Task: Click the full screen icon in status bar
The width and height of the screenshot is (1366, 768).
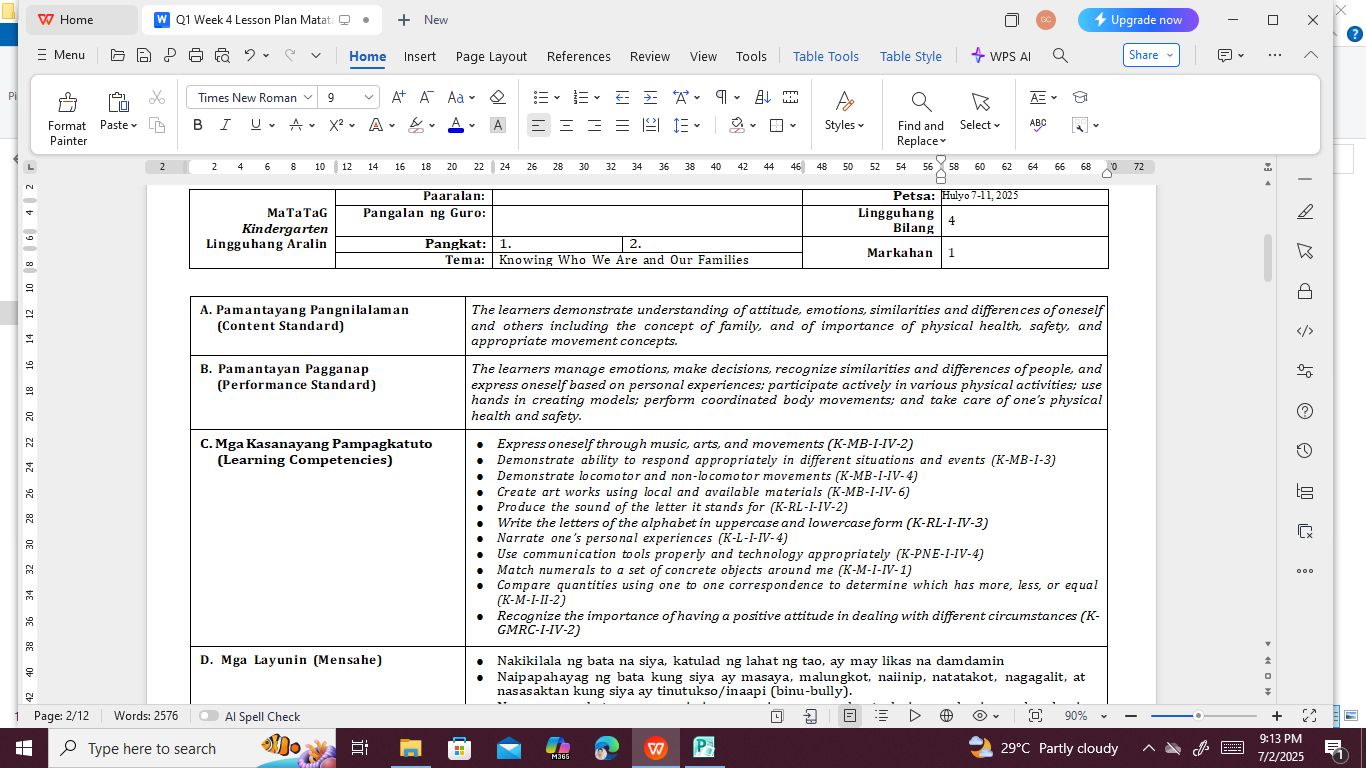Action: [1309, 716]
